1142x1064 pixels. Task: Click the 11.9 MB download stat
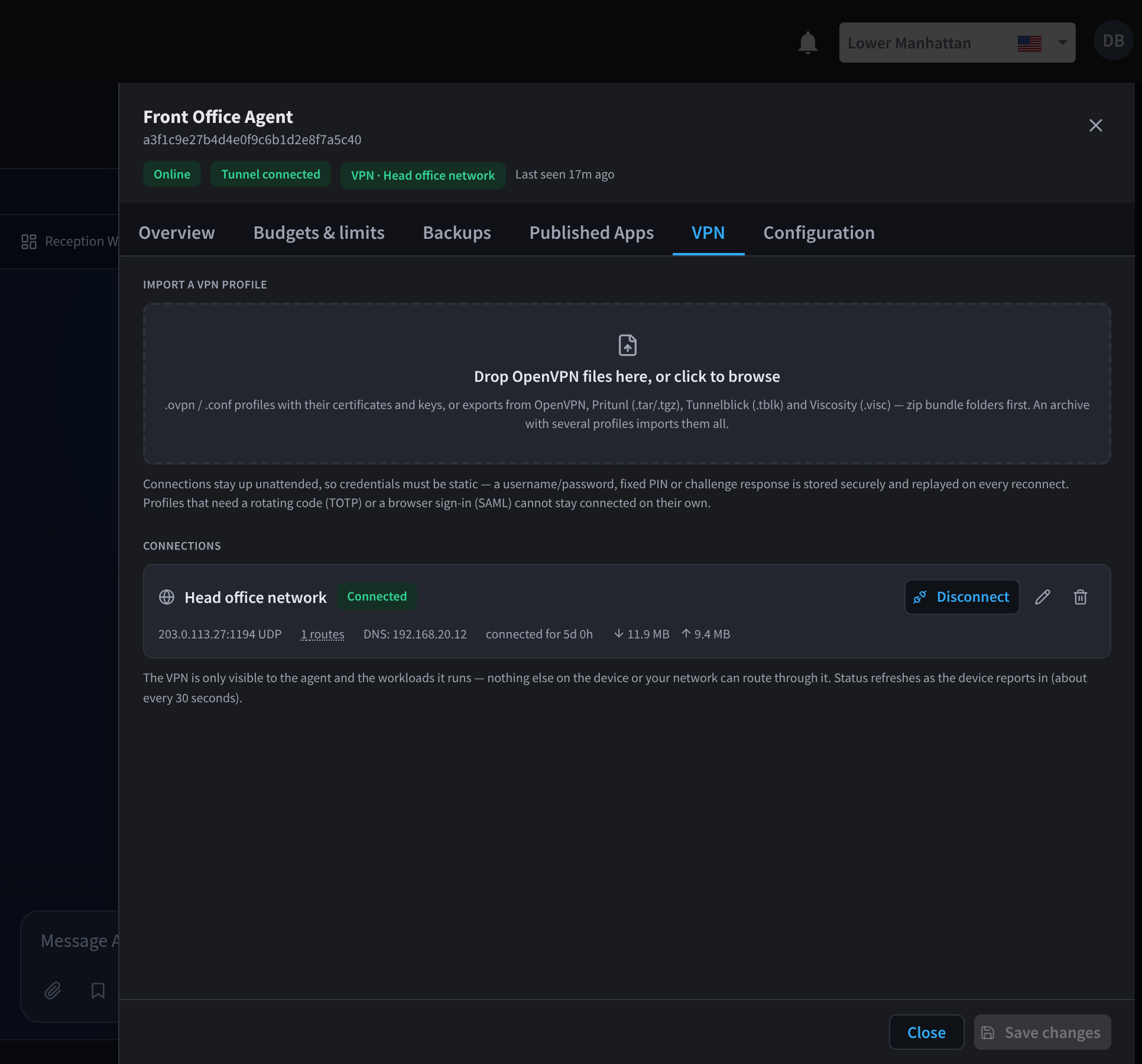[x=641, y=634]
